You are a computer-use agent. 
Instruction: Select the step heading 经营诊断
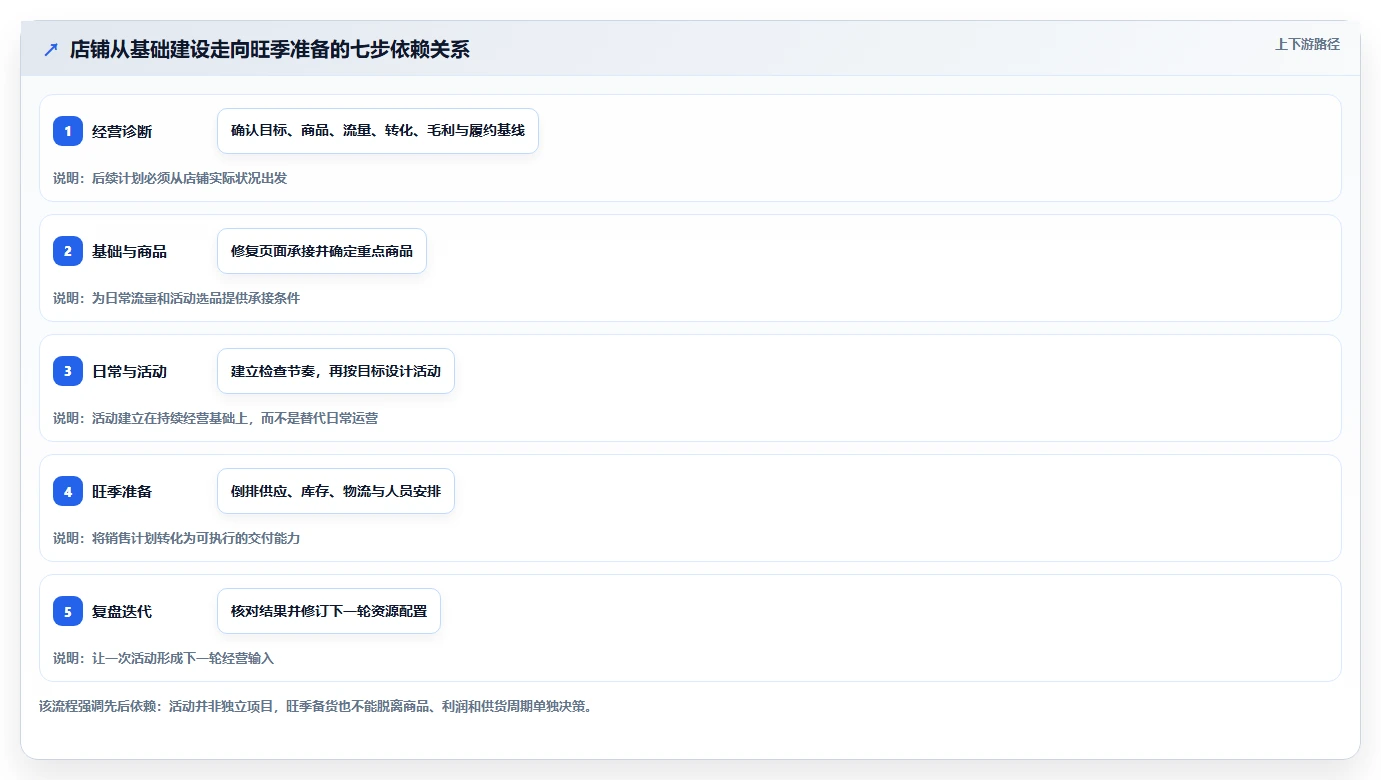click(122, 131)
